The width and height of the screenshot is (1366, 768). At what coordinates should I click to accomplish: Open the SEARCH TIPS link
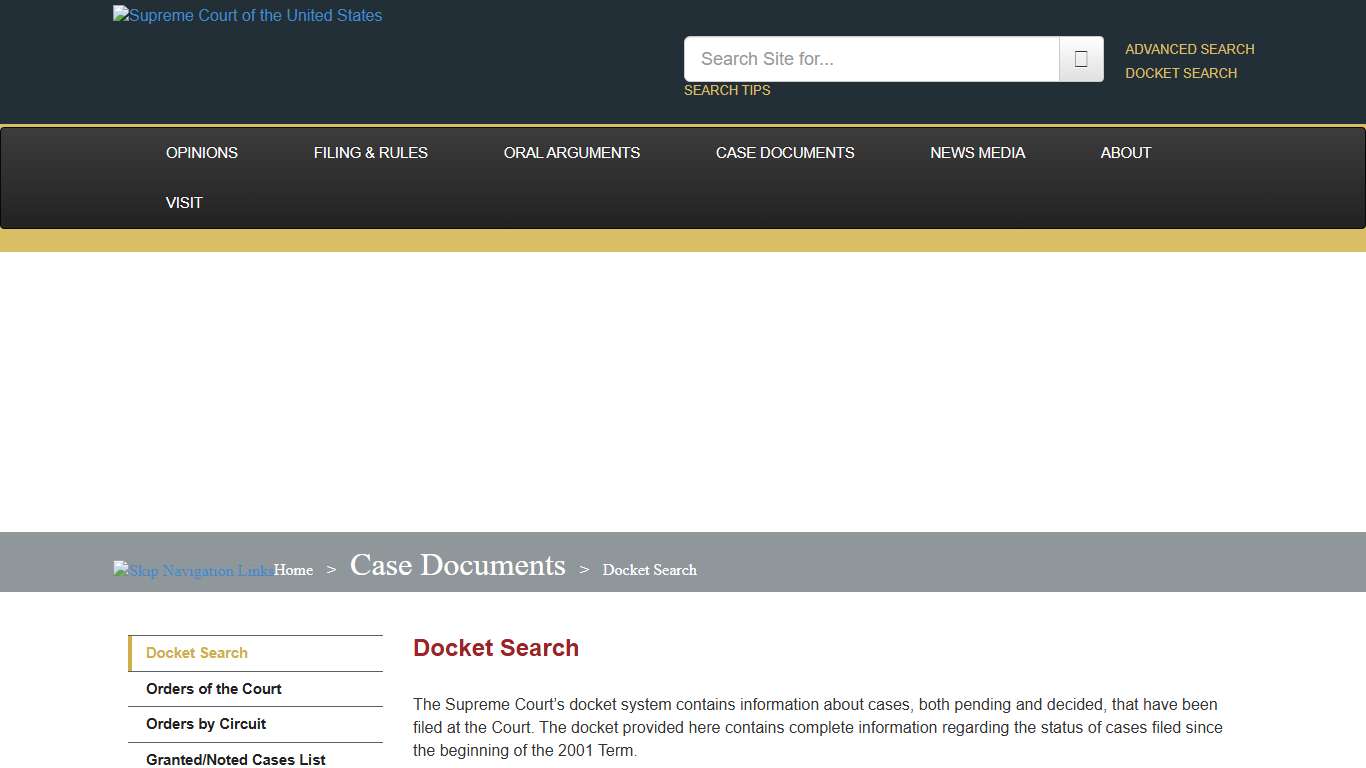[727, 90]
